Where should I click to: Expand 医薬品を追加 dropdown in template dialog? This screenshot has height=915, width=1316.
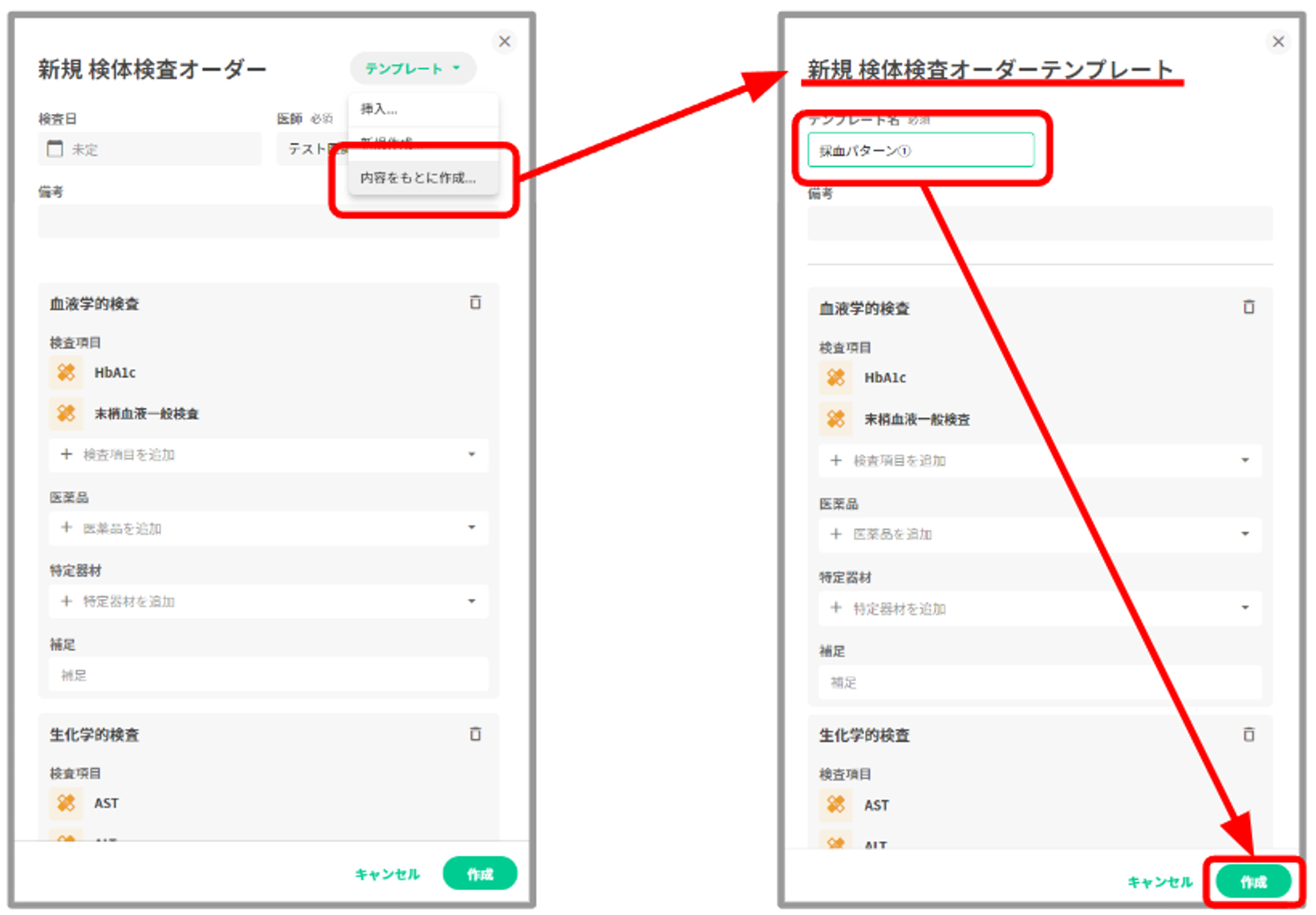(x=1244, y=534)
